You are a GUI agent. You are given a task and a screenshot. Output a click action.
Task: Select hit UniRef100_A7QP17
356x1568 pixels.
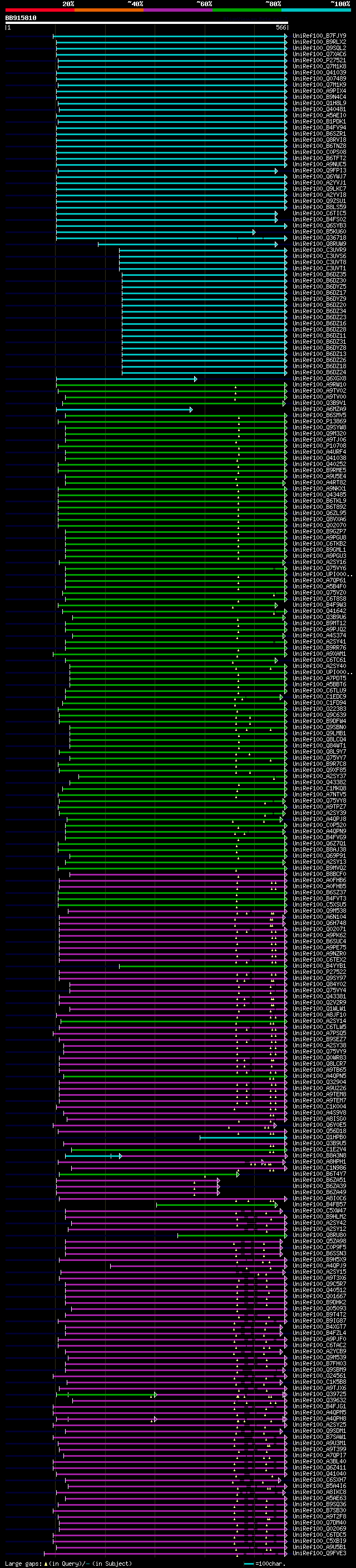pyautogui.click(x=319, y=1456)
